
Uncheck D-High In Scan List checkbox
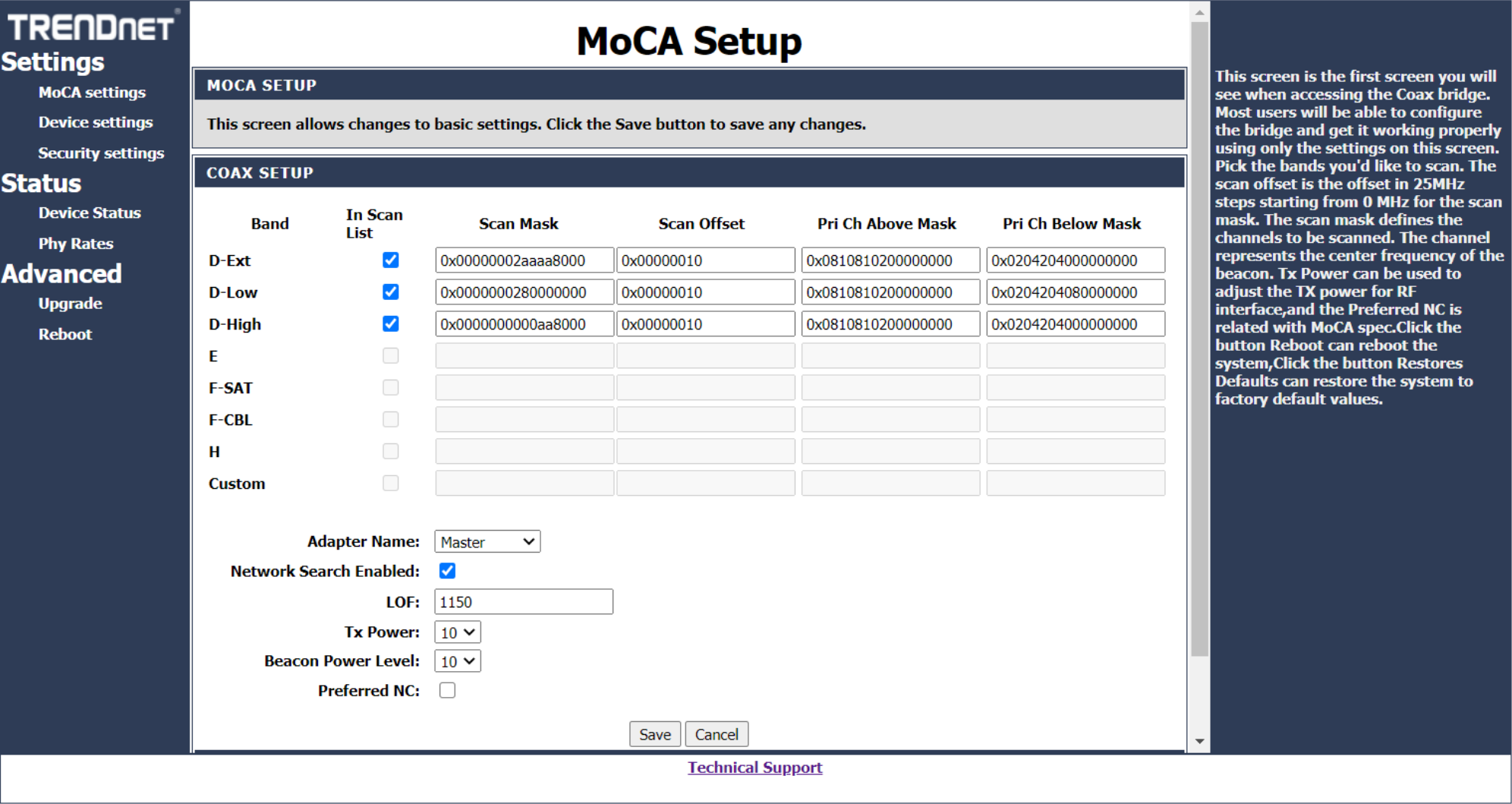[x=390, y=323]
